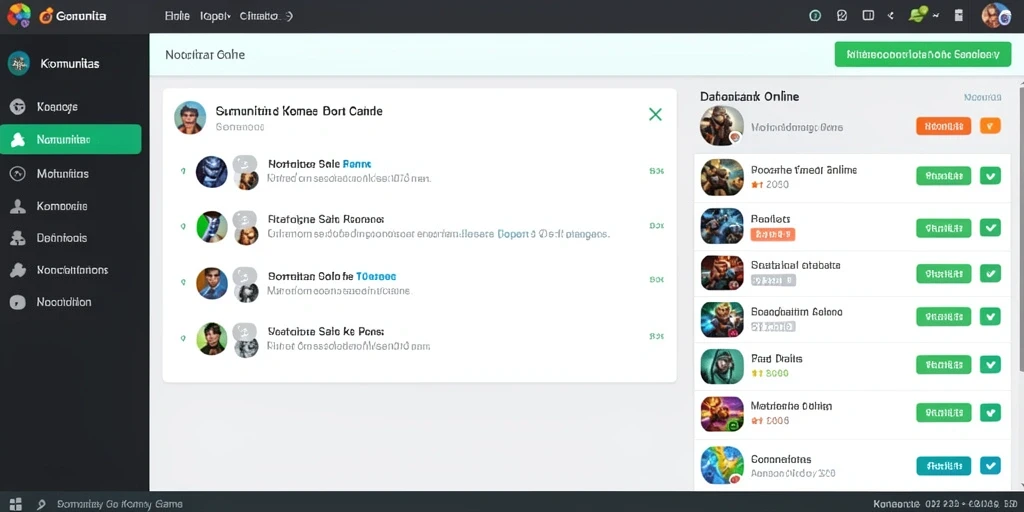Image resolution: width=1024 pixels, height=512 pixels.
Task: Click the green circular status icon in header
Action: 815,16
